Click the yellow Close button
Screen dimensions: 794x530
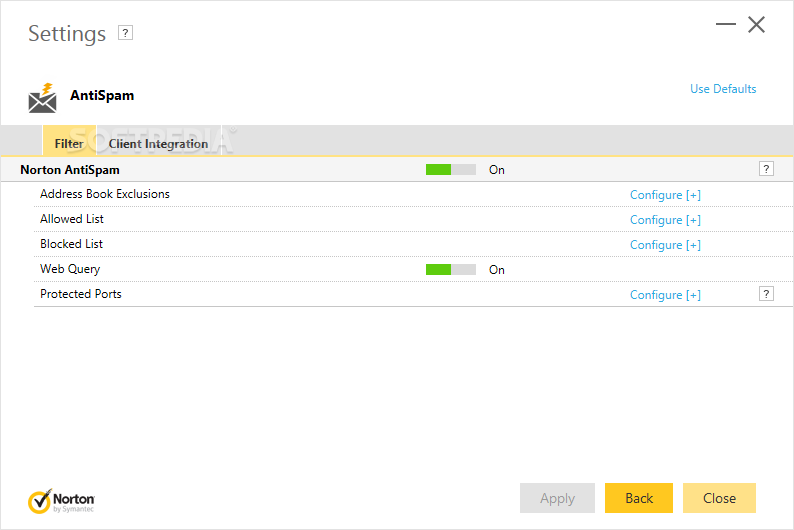point(719,498)
